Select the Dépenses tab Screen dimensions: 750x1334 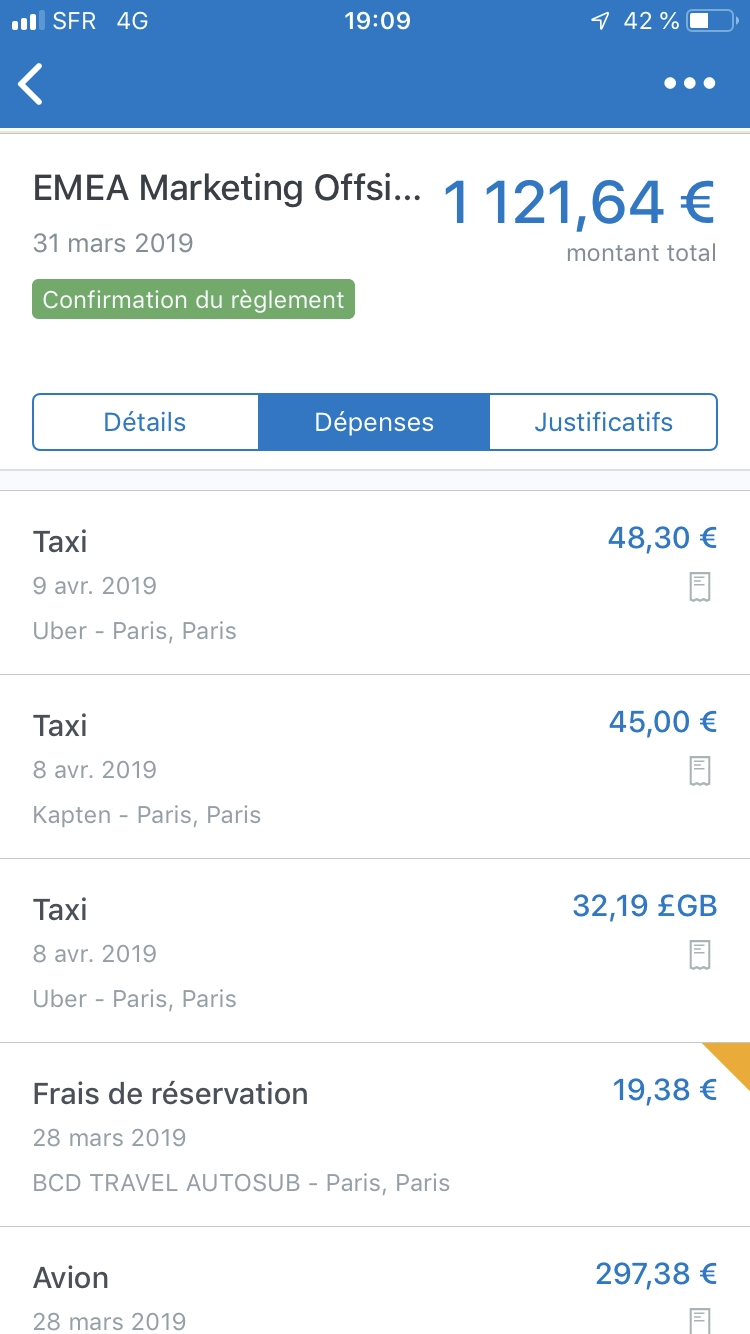coord(374,422)
